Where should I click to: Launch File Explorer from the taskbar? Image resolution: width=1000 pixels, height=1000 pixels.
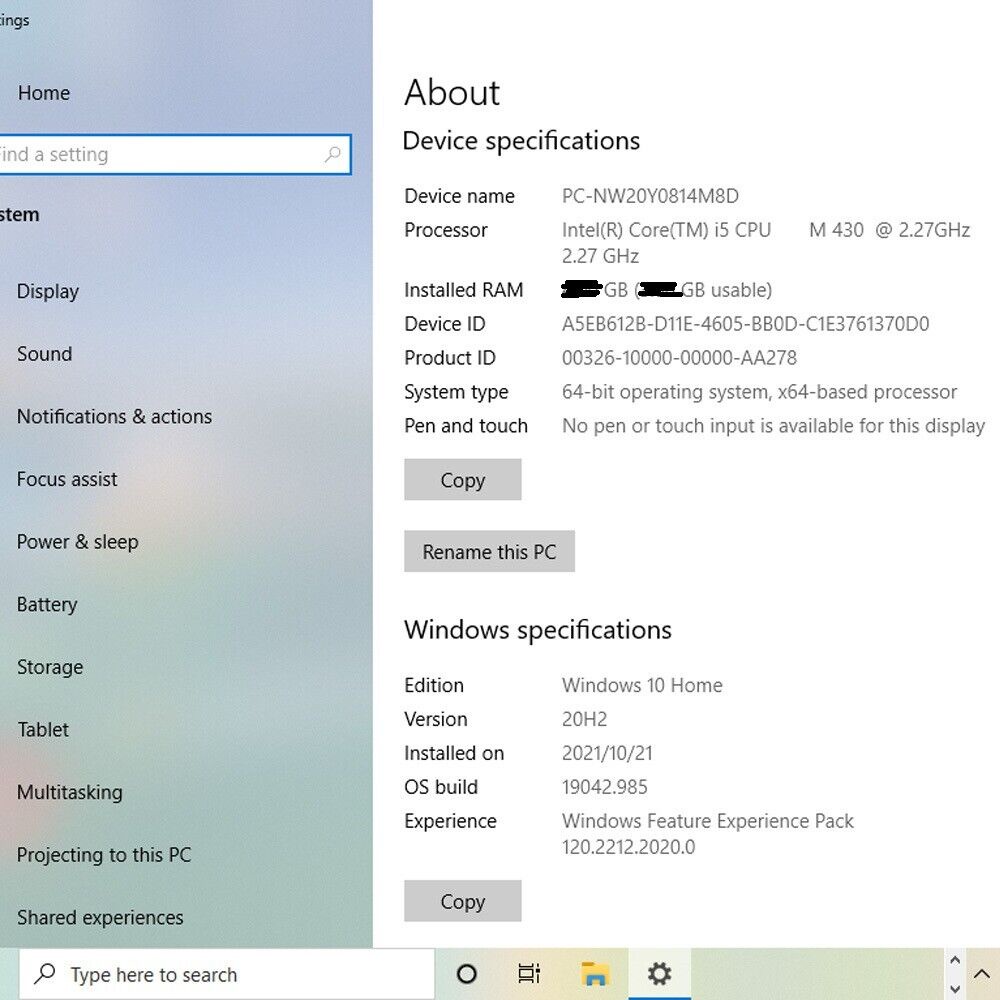[x=594, y=974]
